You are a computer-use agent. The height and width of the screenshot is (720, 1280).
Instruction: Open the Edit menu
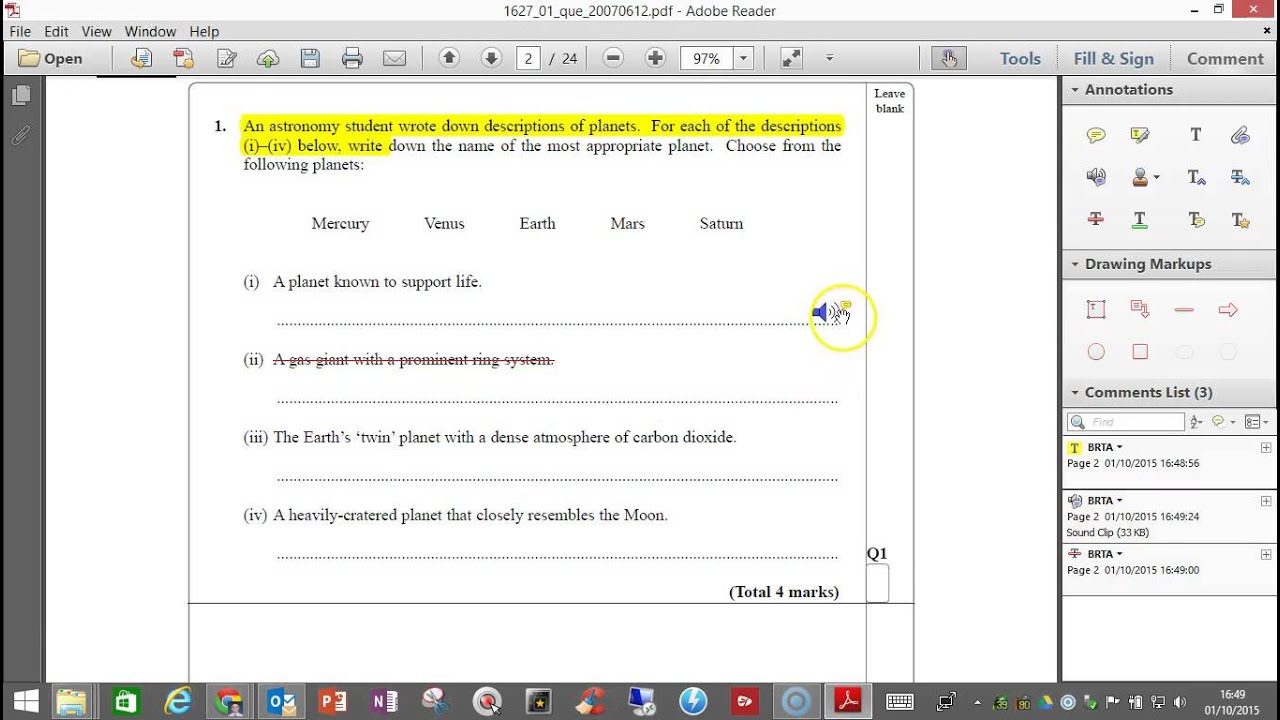[x=57, y=31]
